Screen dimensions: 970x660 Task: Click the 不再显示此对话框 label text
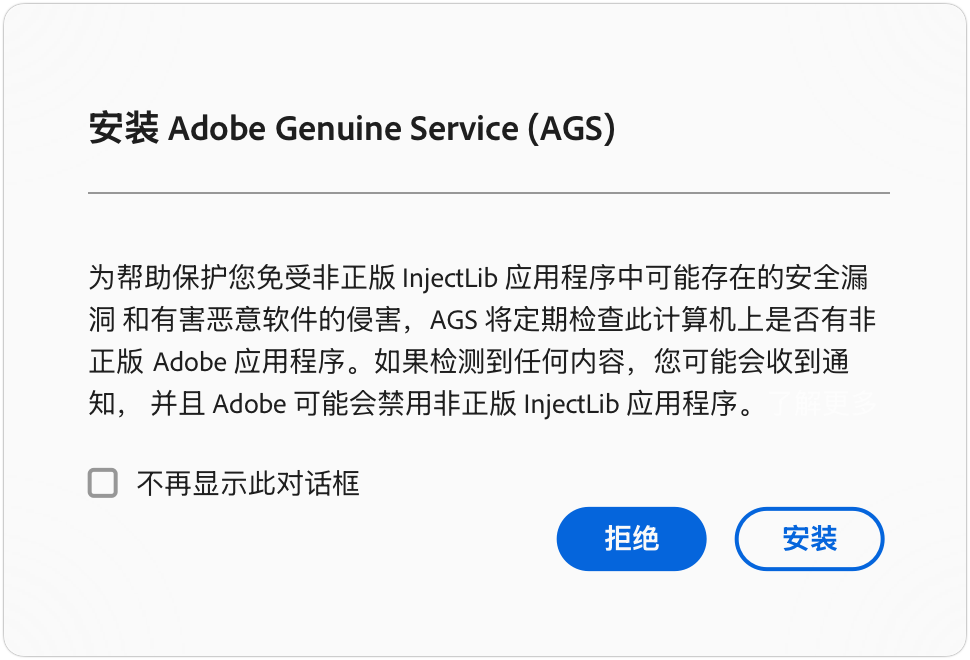click(248, 485)
